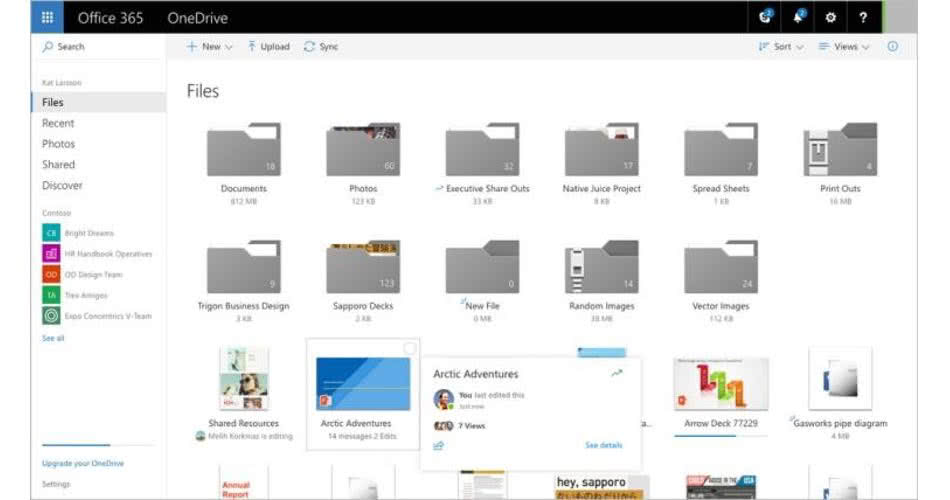Image resolution: width=950 pixels, height=500 pixels.
Task: Click 7 Views in hover card
Action: (471, 426)
